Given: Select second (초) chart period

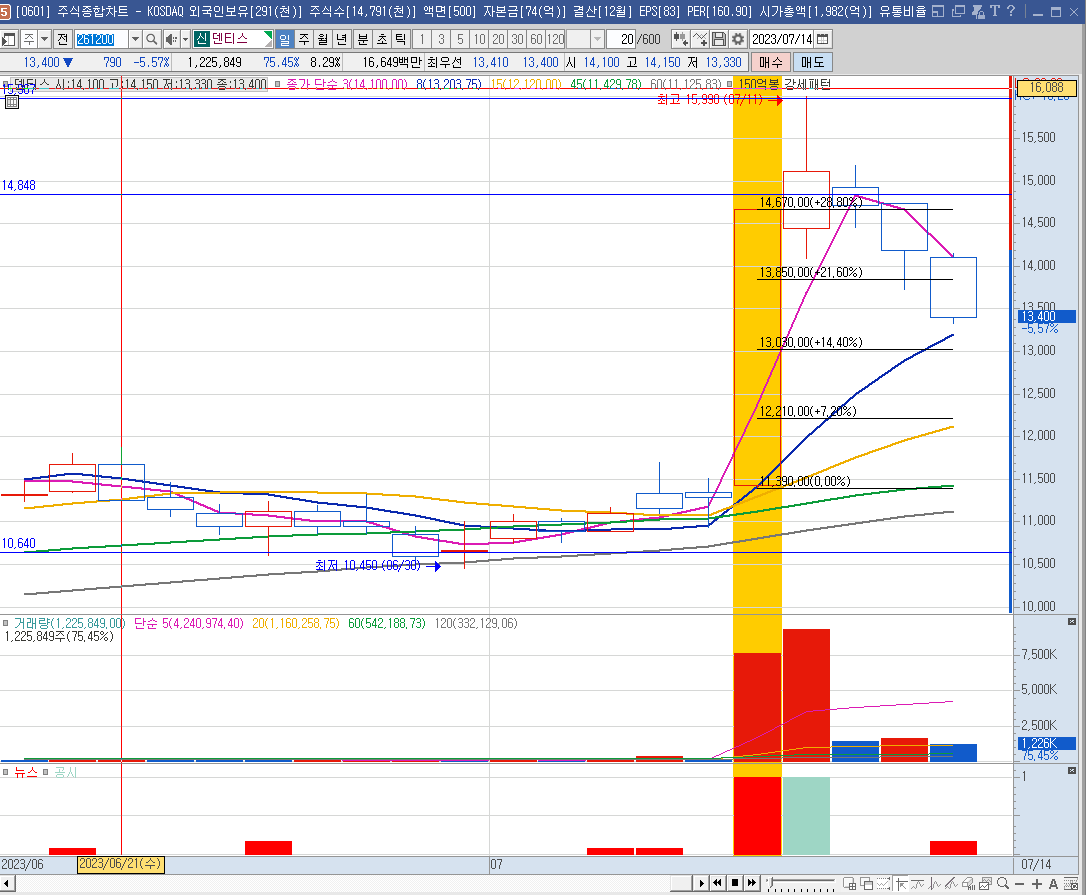Looking at the screenshot, I should click(x=382, y=39).
